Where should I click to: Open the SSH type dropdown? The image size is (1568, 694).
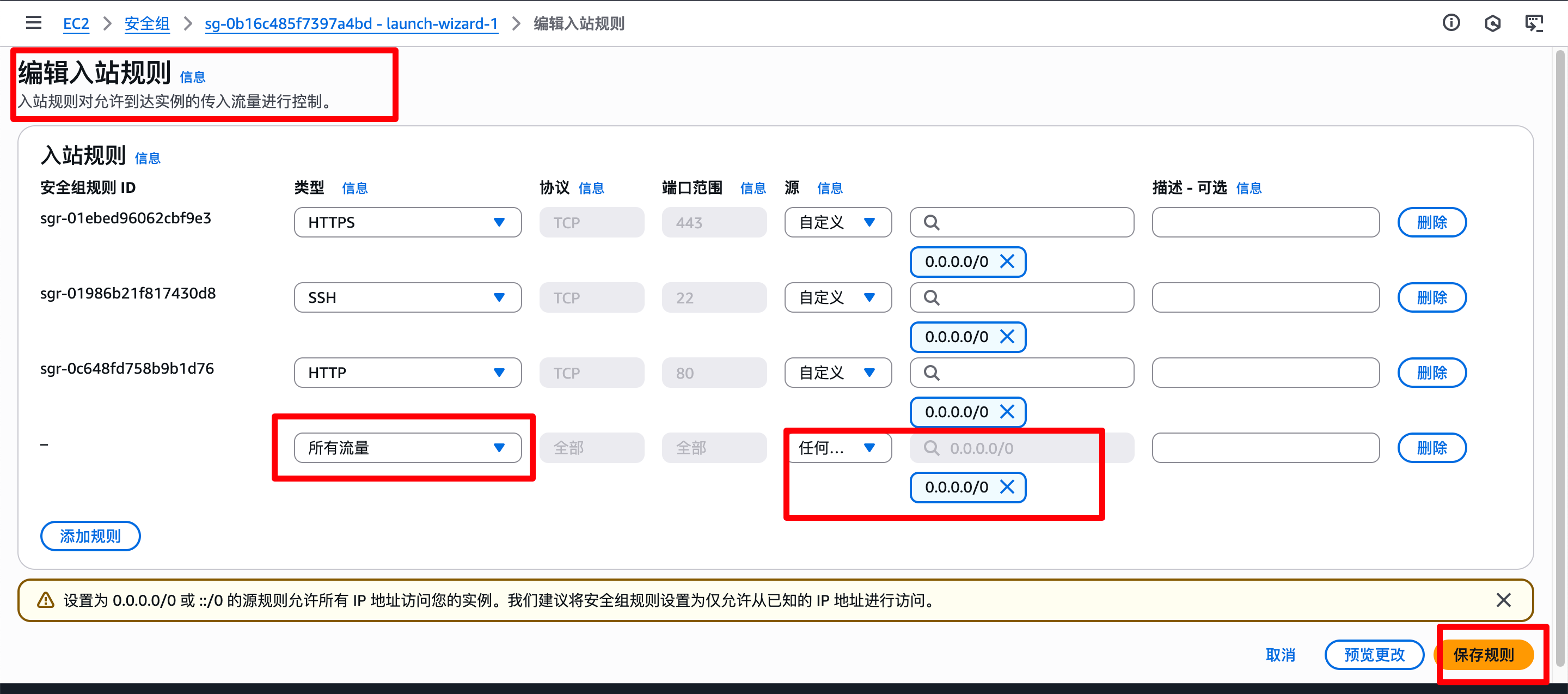point(407,297)
